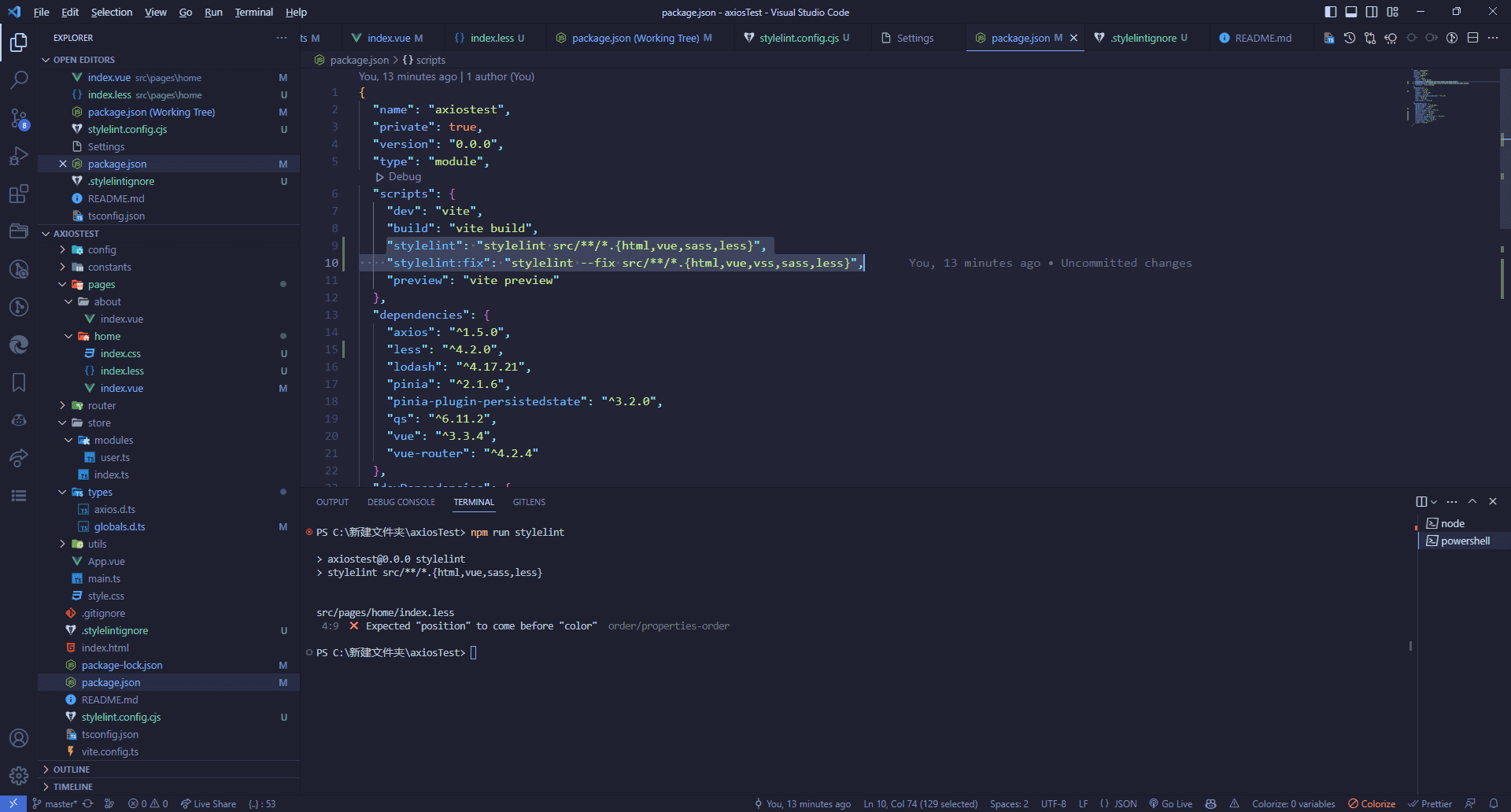Select the node terminal instance
The image size is (1511, 812).
[1465, 523]
